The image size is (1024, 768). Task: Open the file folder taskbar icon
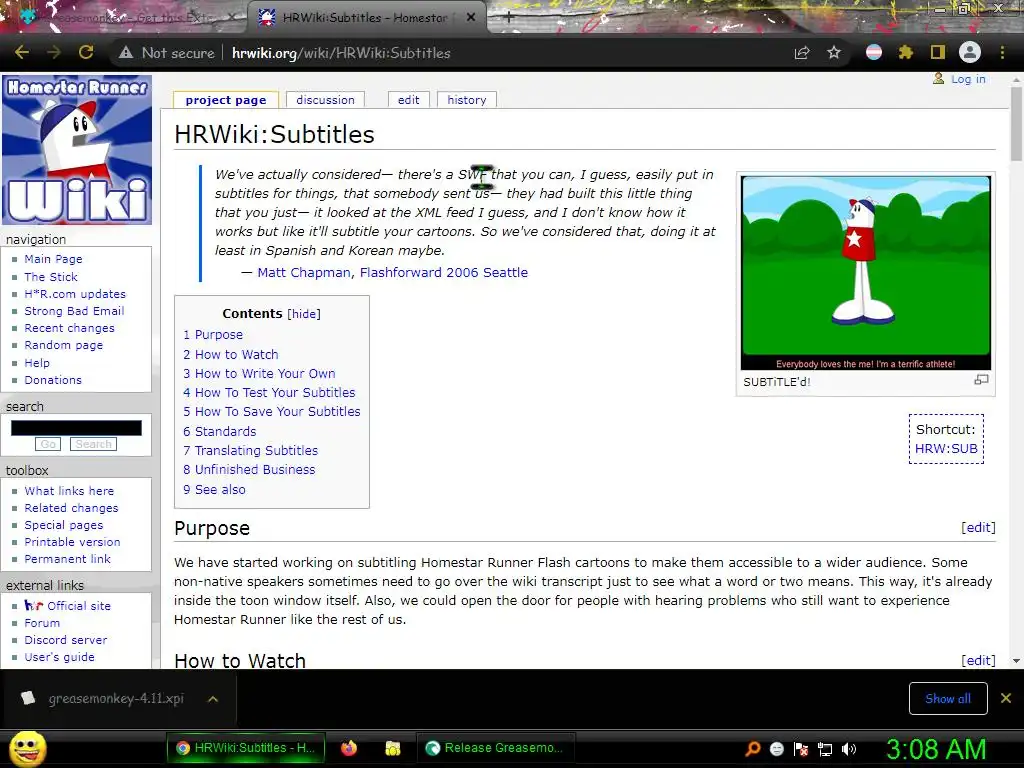pos(392,748)
